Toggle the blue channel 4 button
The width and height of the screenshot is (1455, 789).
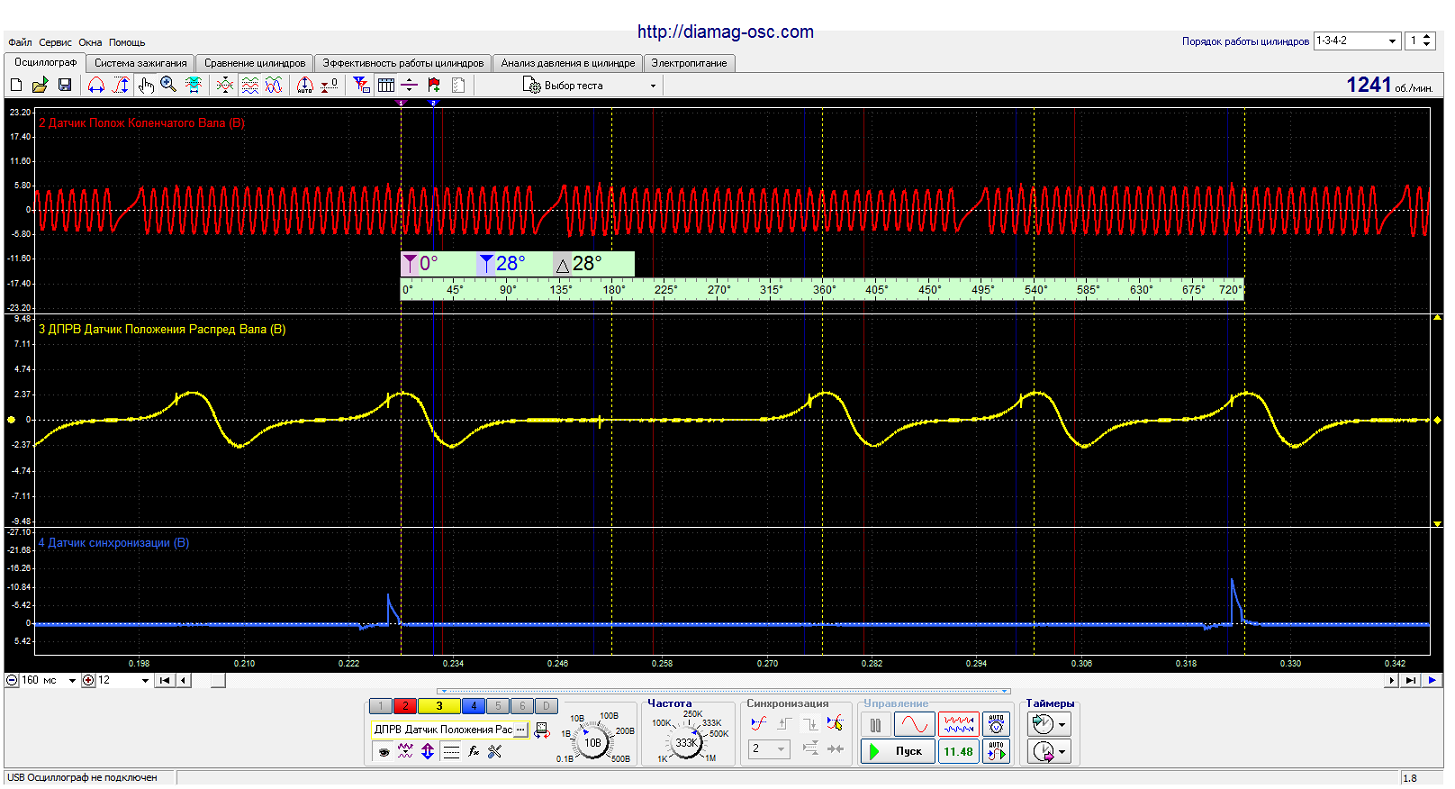[x=473, y=706]
